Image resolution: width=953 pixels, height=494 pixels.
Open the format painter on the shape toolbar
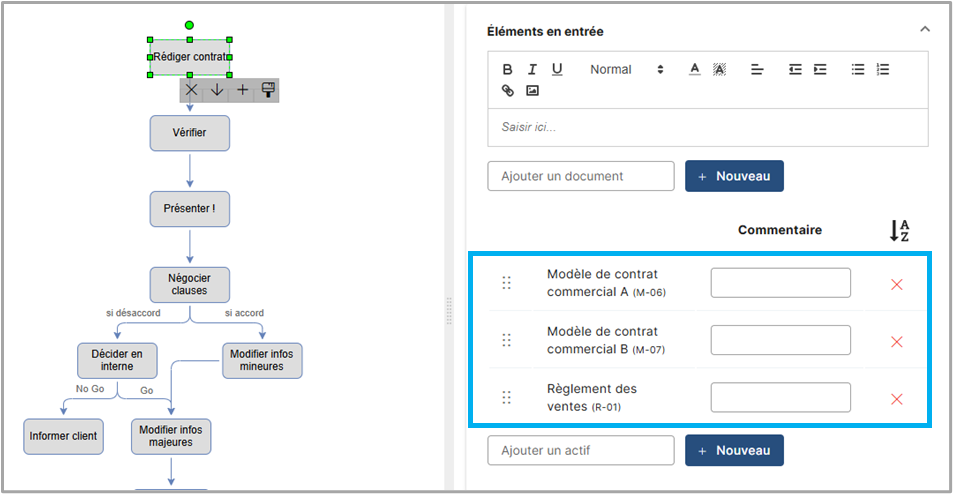point(267,90)
